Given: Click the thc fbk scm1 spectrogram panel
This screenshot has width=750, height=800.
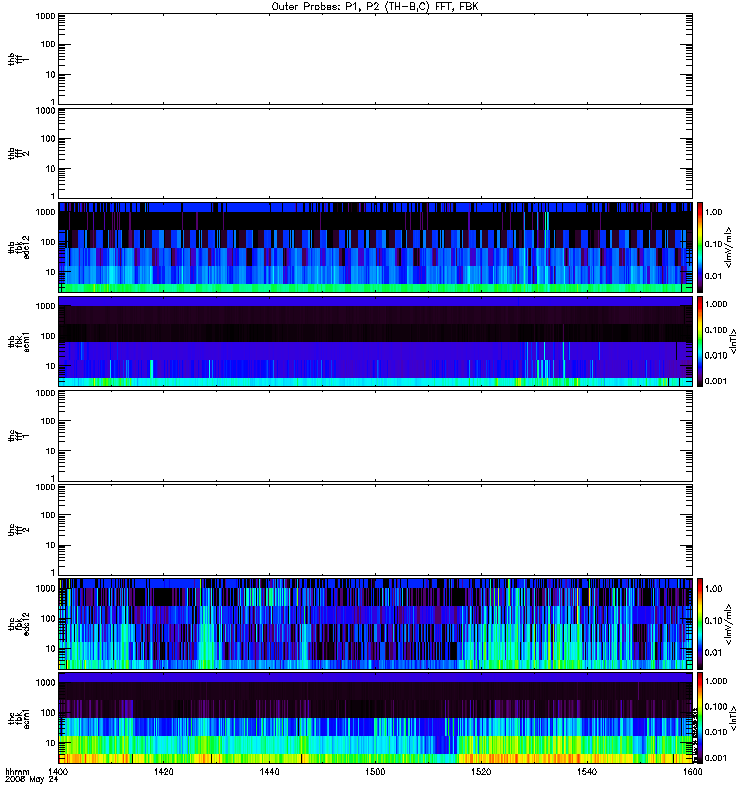Looking at the screenshot, I should coord(376,718).
